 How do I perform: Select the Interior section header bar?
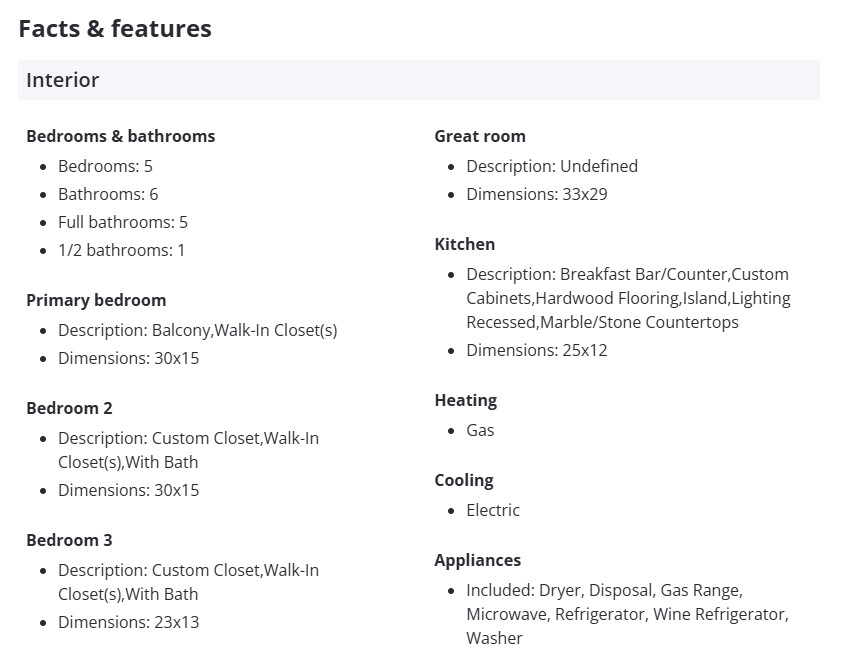tap(418, 80)
